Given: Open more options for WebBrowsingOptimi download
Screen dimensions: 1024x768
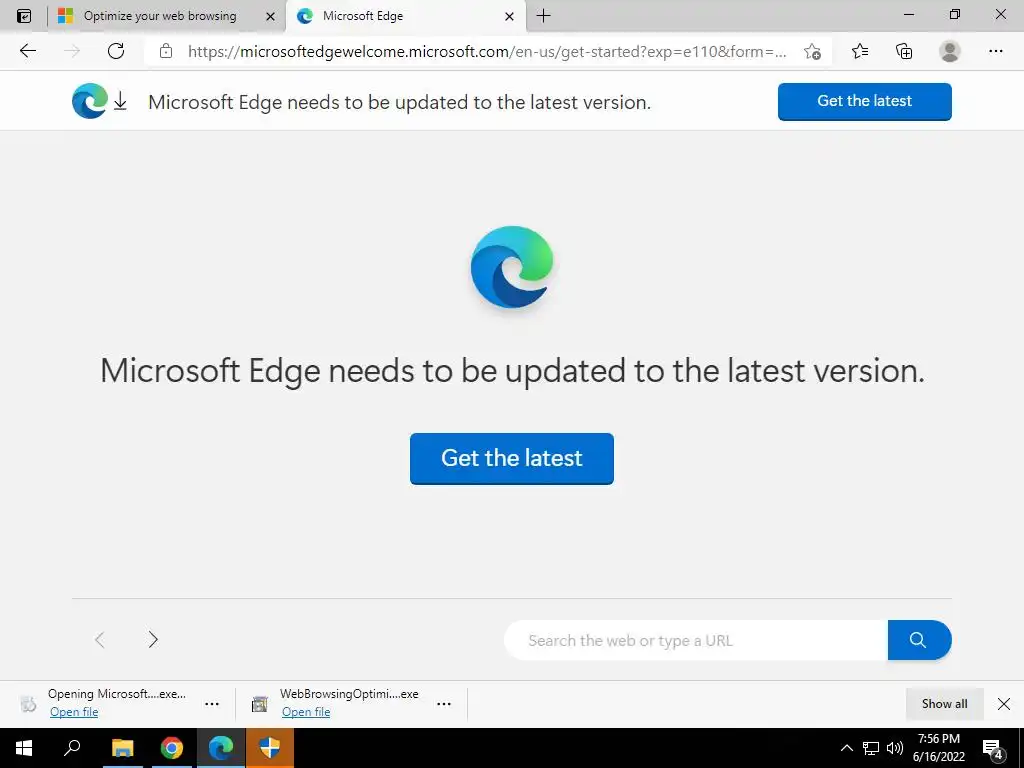Looking at the screenshot, I should coord(444,704).
